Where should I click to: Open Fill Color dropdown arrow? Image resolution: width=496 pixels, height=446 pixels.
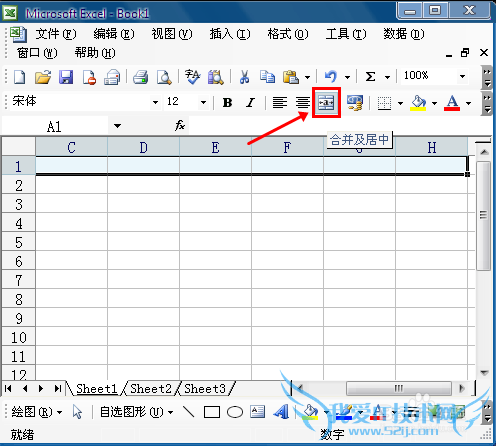click(x=434, y=103)
